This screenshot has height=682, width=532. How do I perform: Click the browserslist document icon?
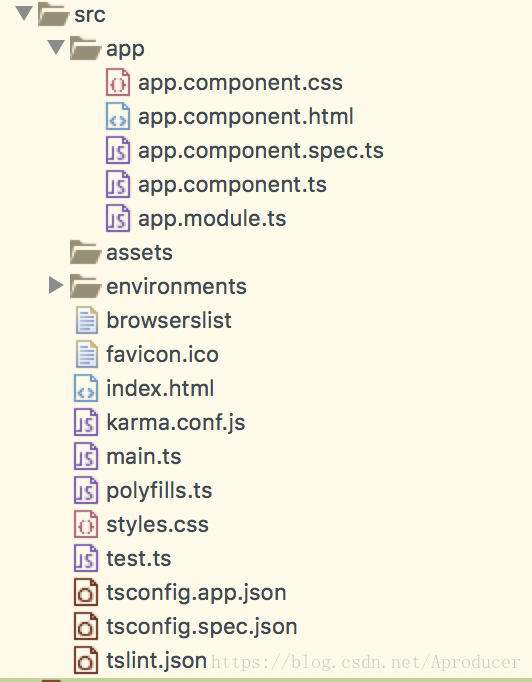click(87, 320)
